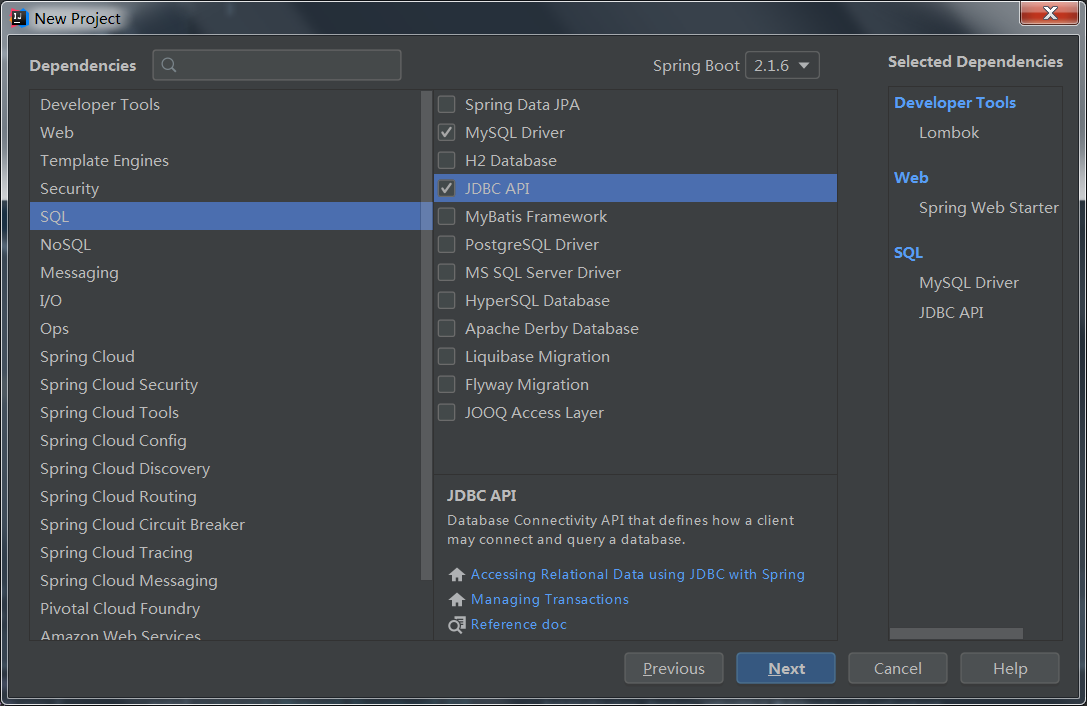Select Template Engines category
The image size is (1087, 706).
[x=225, y=160]
